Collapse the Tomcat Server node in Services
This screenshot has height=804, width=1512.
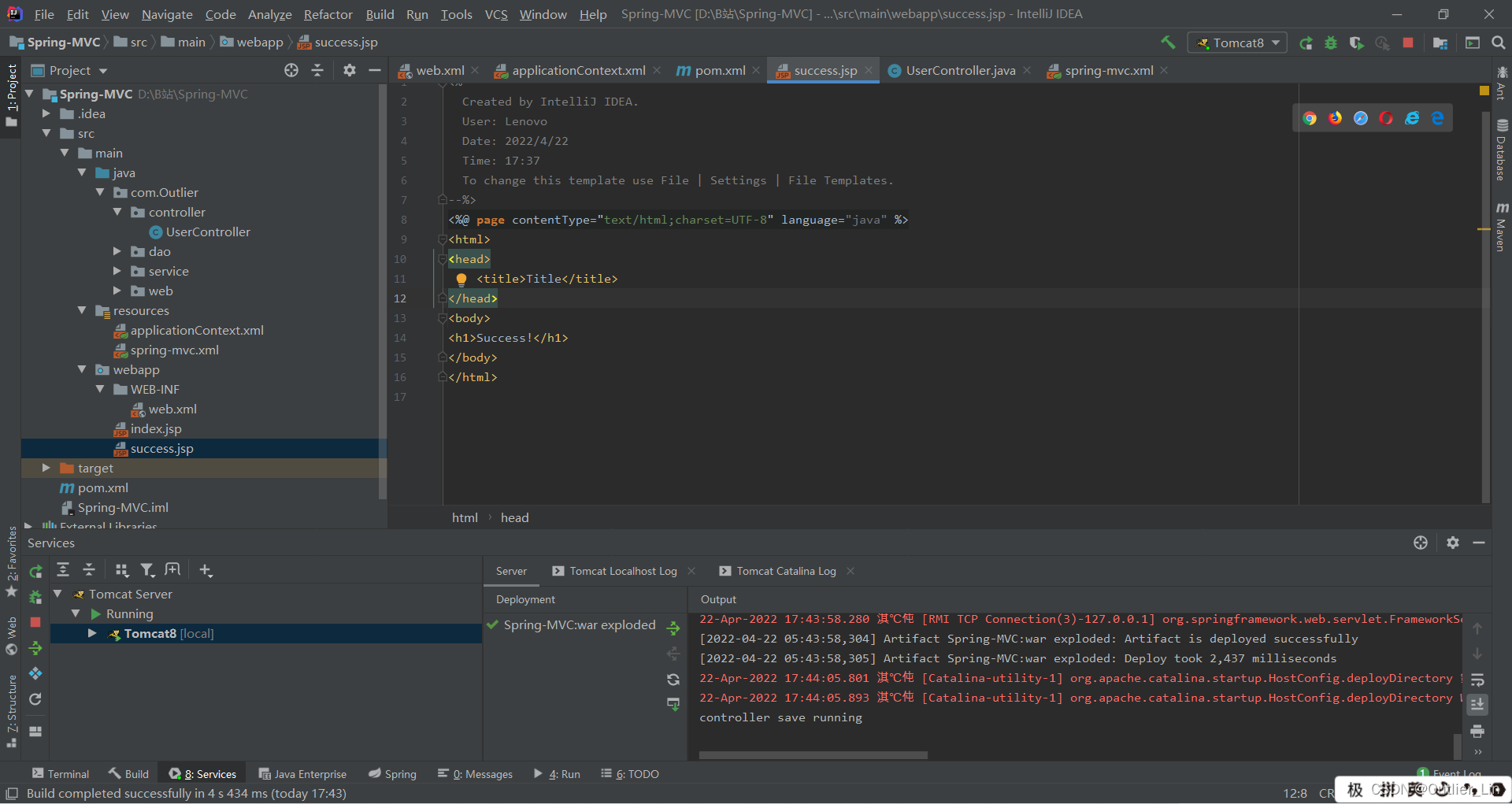pos(57,594)
